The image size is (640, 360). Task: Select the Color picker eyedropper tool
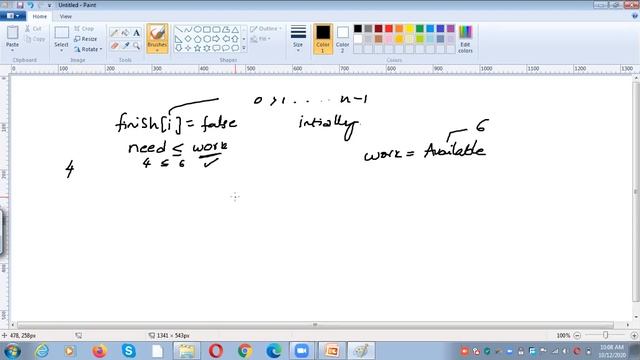126,46
